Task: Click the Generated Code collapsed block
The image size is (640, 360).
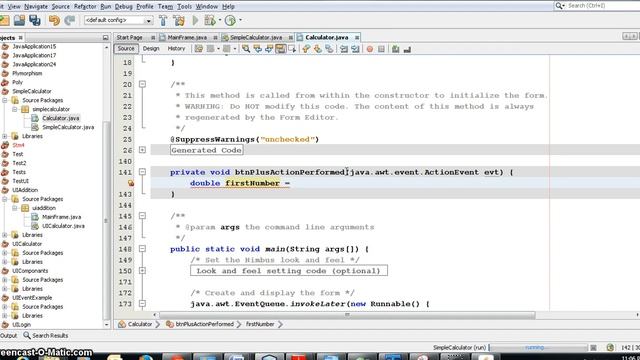Action: coord(207,150)
